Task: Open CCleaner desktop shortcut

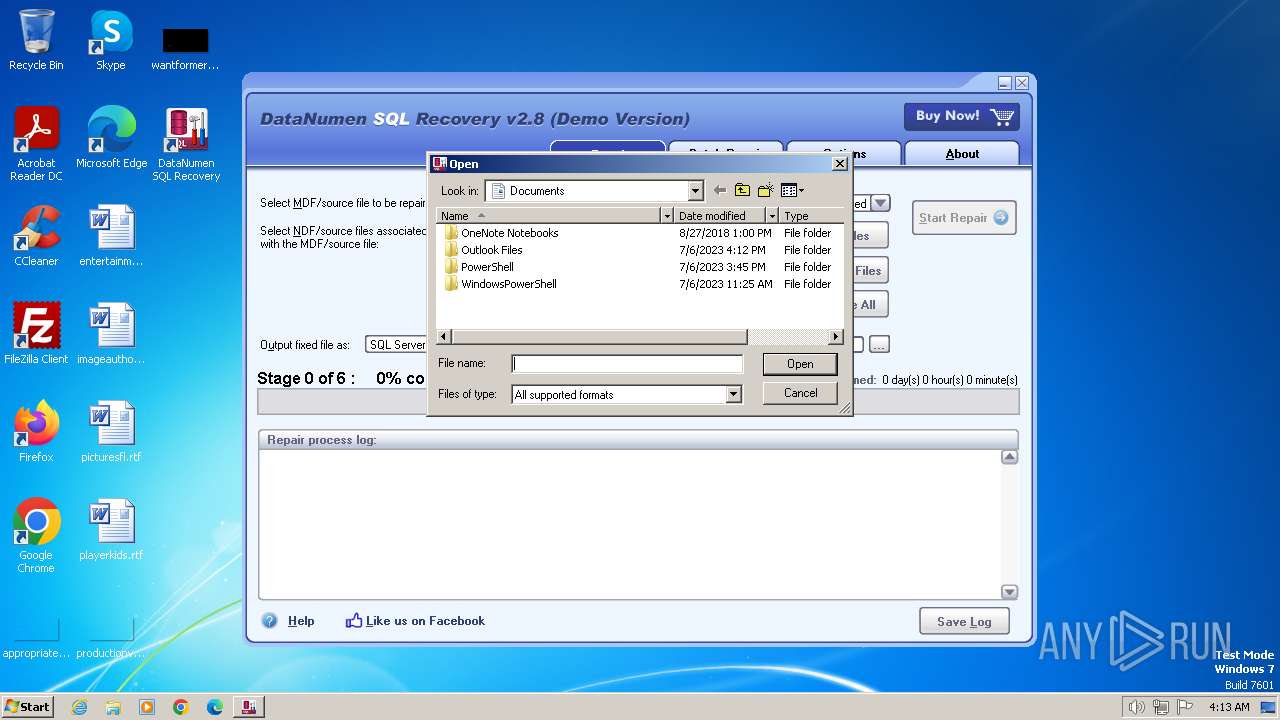Action: tap(36, 236)
